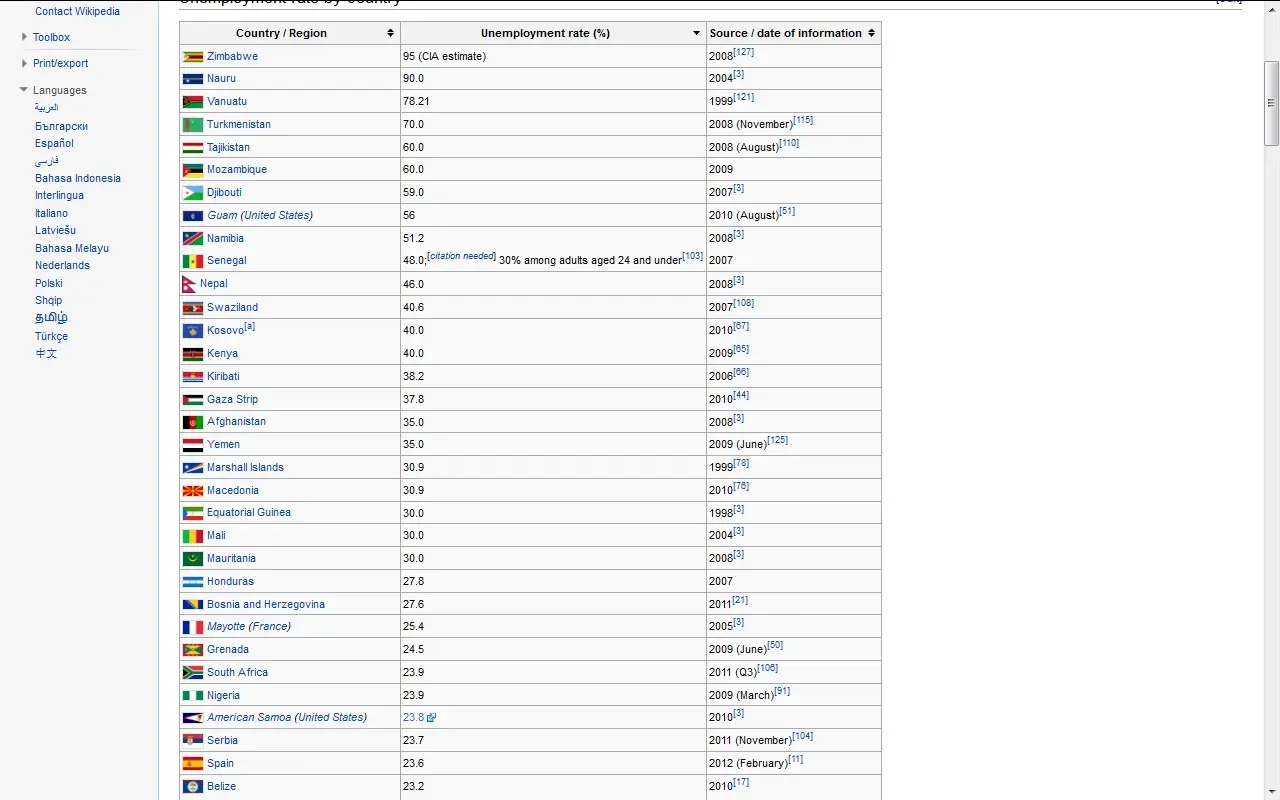Open the Contact Wikipedia link
1280x800 pixels.
[x=77, y=11]
